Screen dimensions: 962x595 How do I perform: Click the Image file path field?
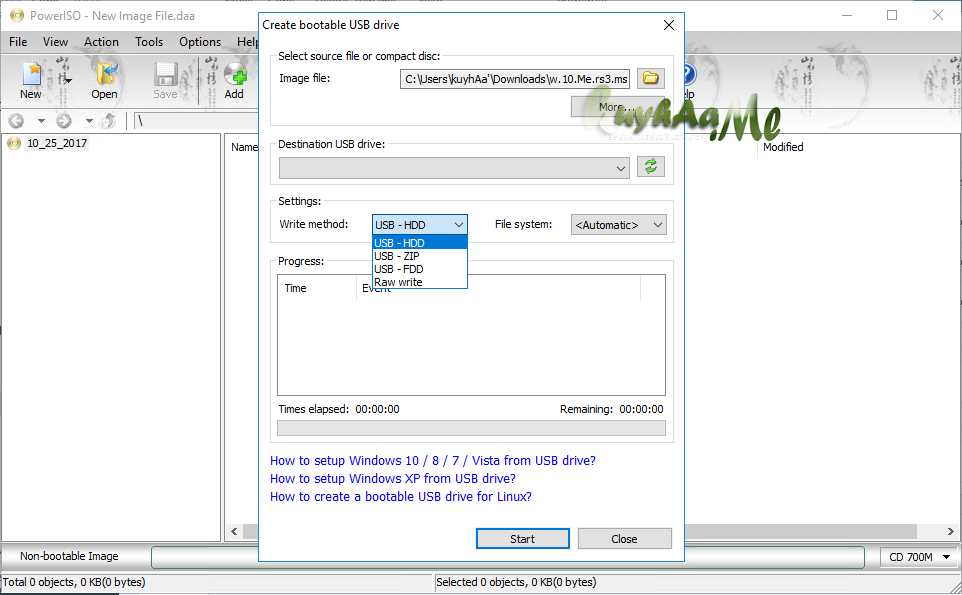(515, 79)
